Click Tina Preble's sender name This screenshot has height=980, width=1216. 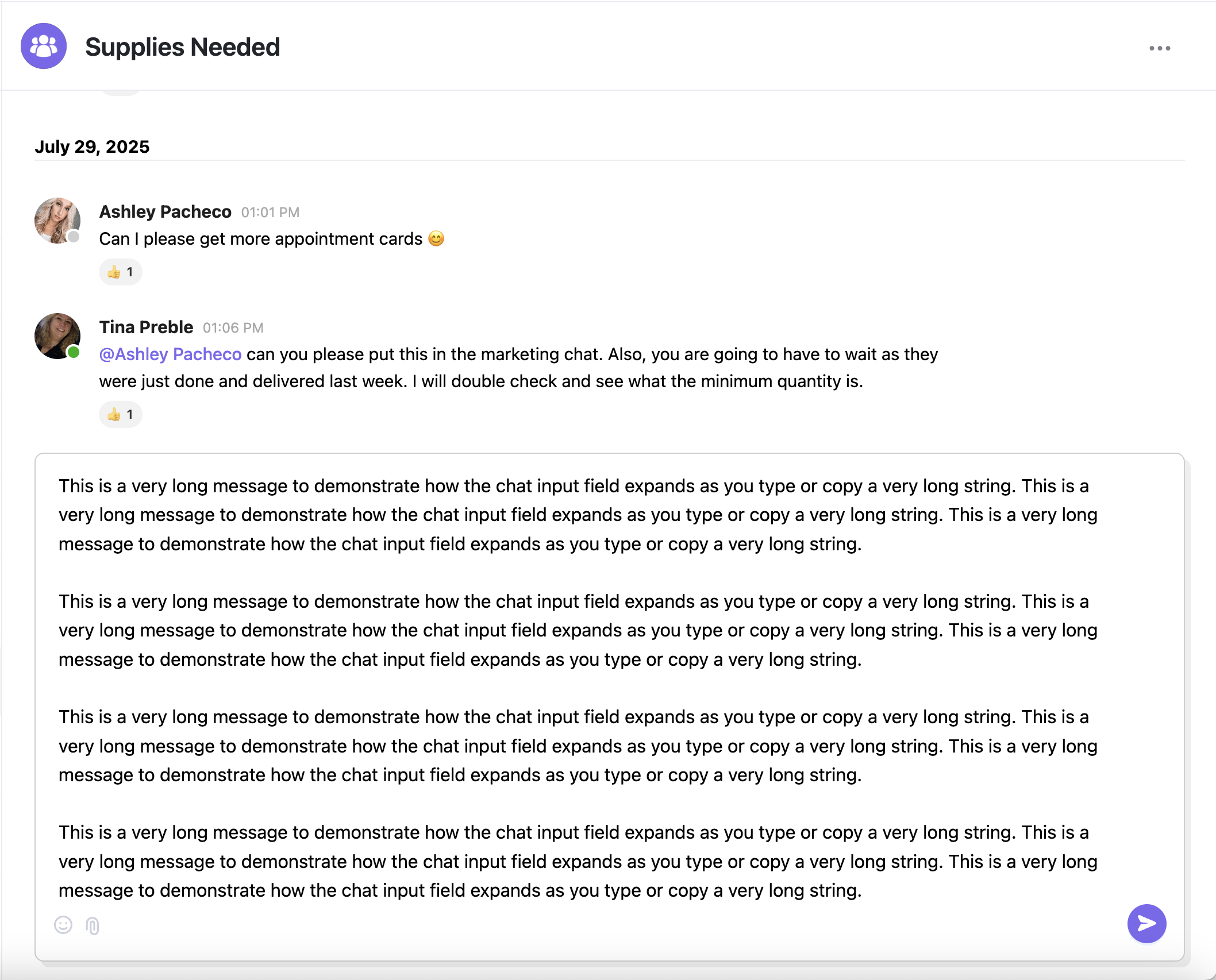[147, 327]
